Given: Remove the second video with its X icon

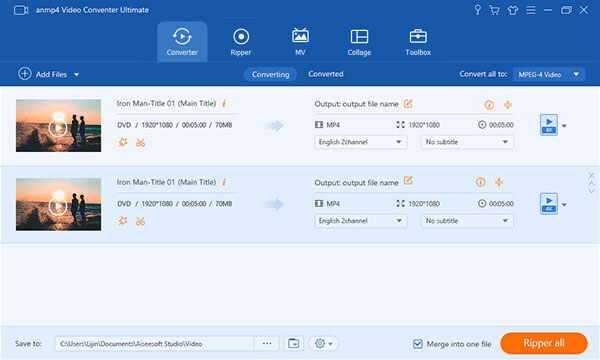Looking at the screenshot, I should click(x=591, y=175).
